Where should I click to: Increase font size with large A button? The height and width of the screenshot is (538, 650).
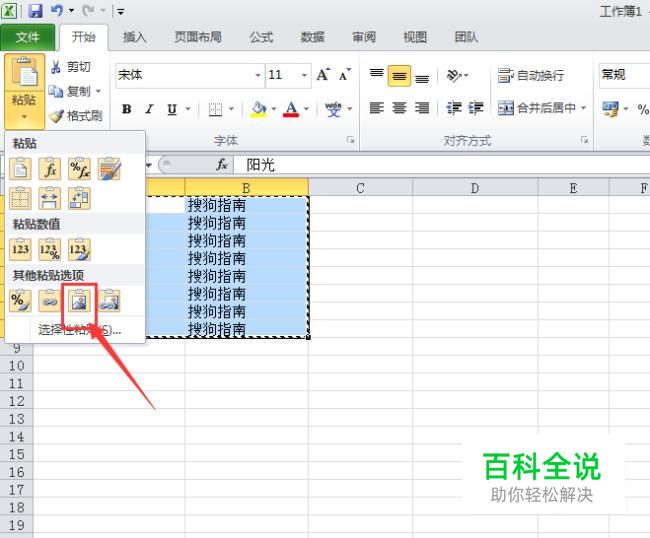323,75
